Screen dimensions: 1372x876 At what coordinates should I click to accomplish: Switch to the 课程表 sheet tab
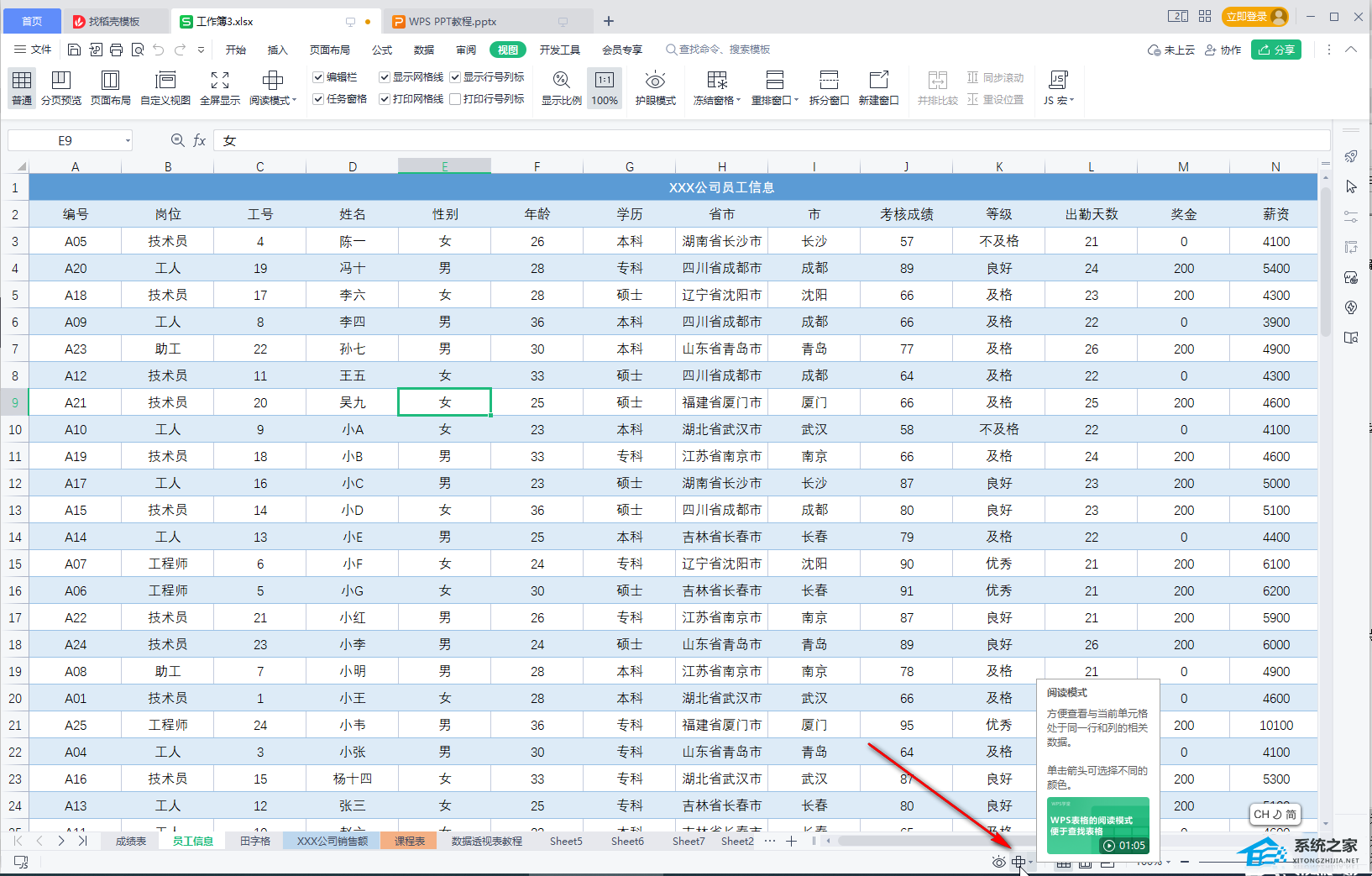(x=409, y=841)
